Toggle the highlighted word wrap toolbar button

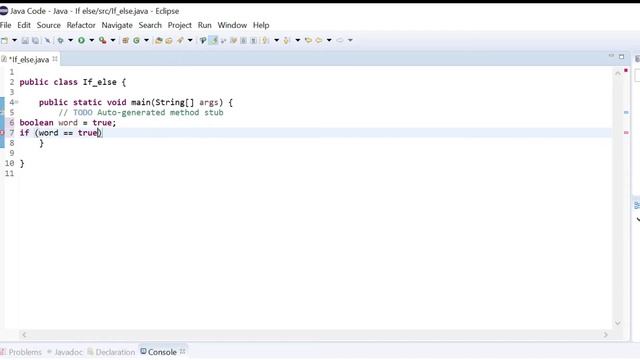213,40
